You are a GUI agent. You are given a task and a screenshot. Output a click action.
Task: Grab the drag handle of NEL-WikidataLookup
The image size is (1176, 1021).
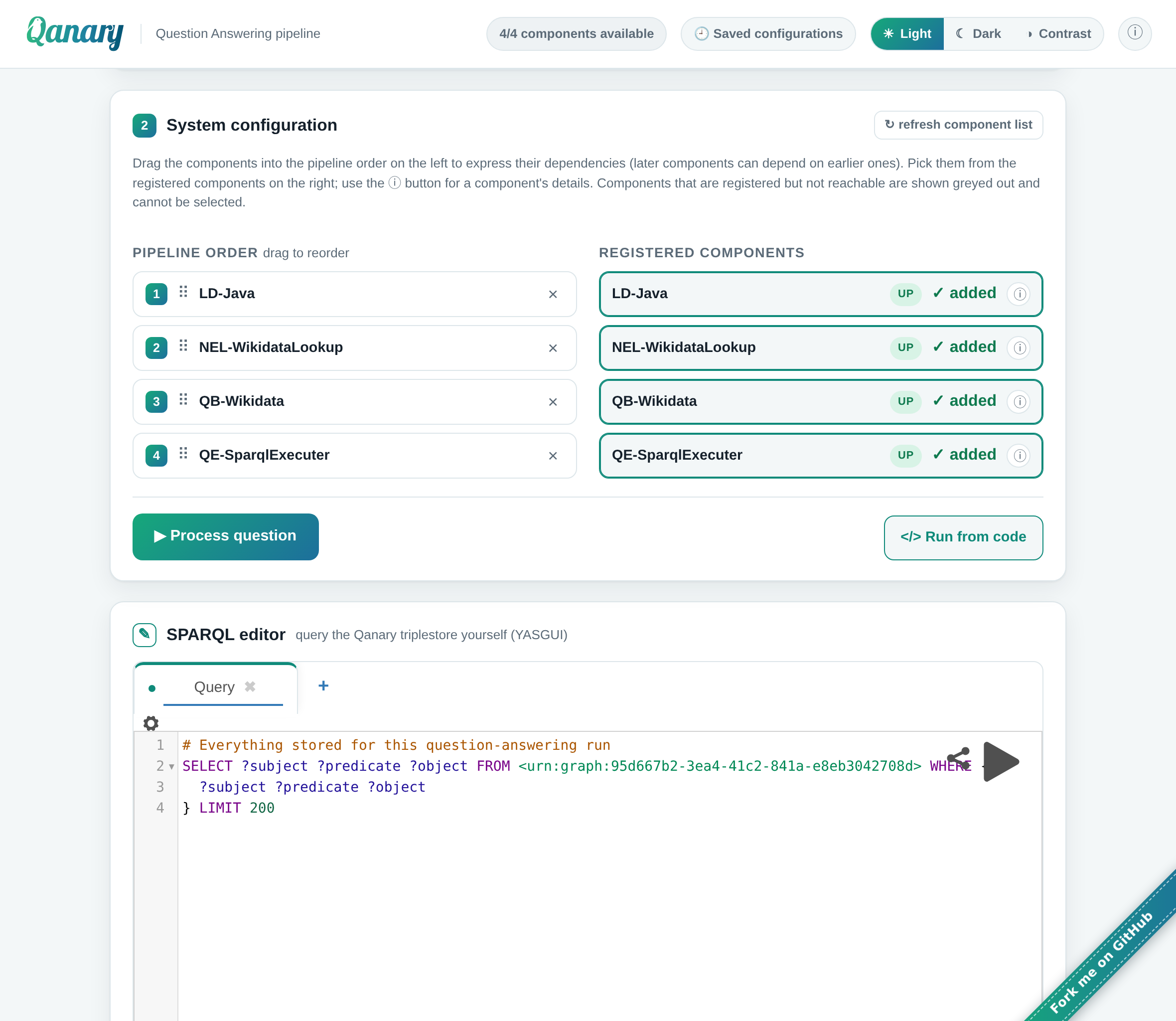click(183, 345)
